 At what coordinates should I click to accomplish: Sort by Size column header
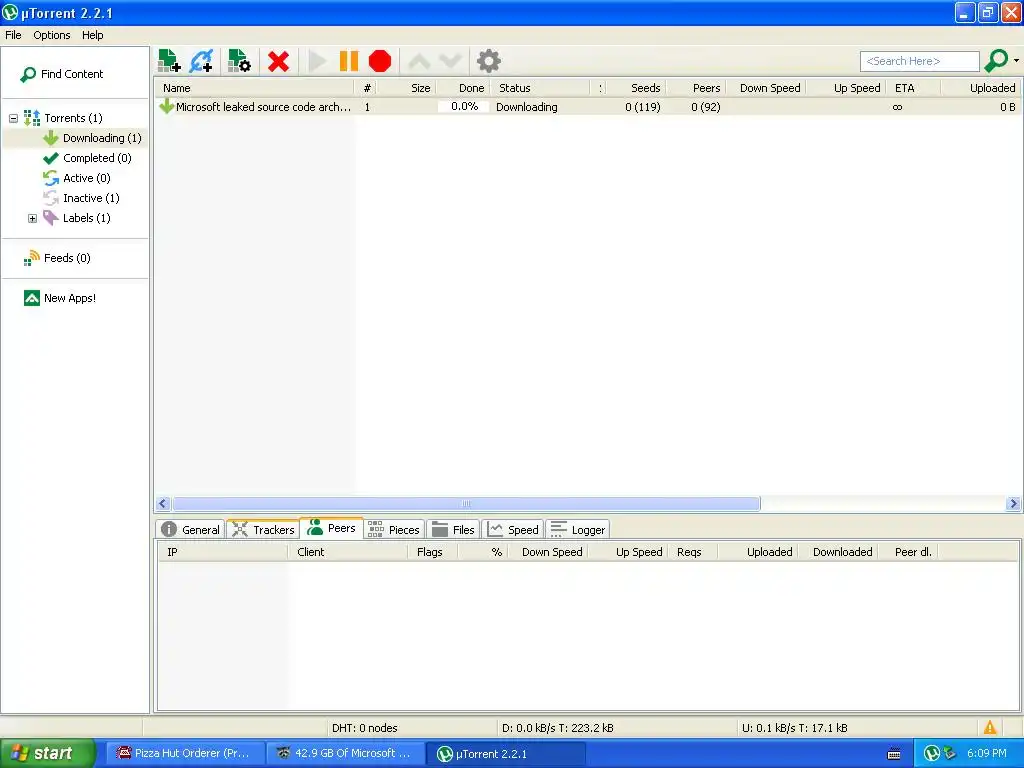pyautogui.click(x=406, y=88)
